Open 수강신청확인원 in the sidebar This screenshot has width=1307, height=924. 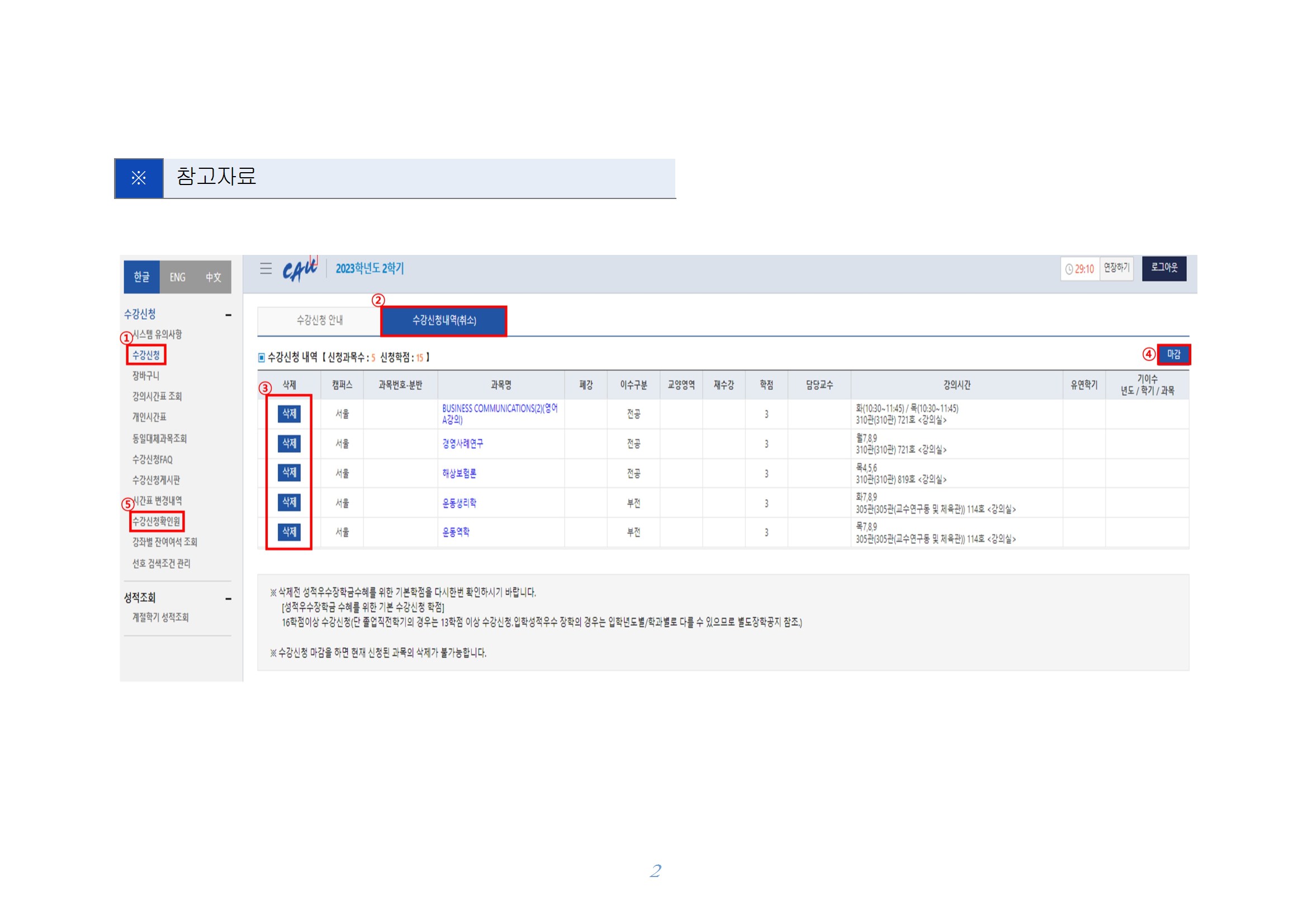pos(156,522)
